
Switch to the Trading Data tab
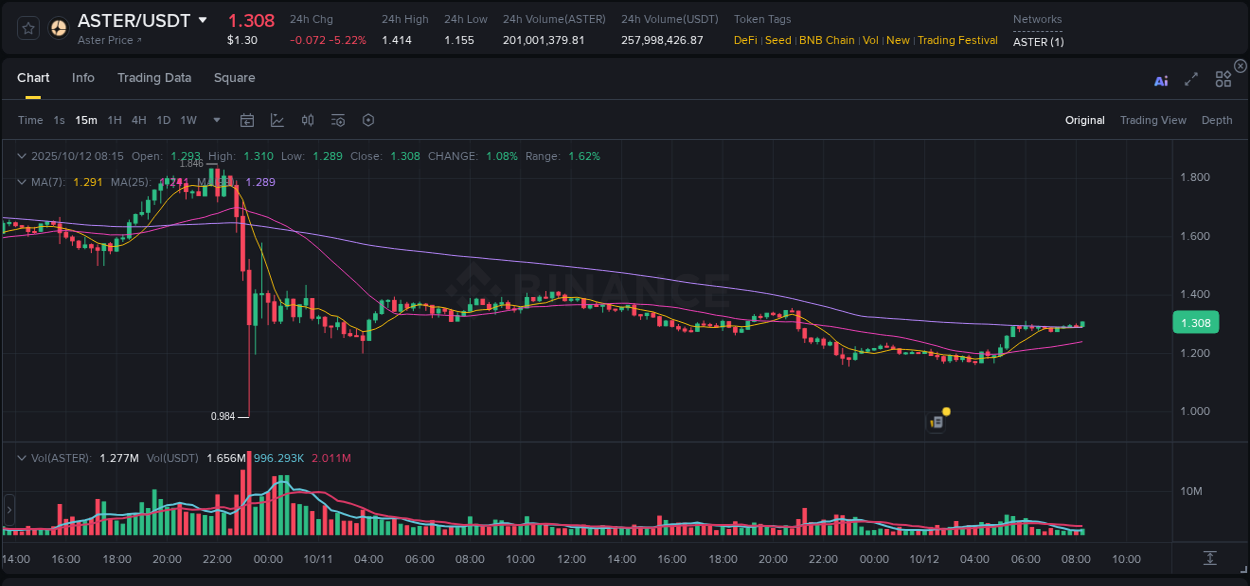click(x=154, y=77)
